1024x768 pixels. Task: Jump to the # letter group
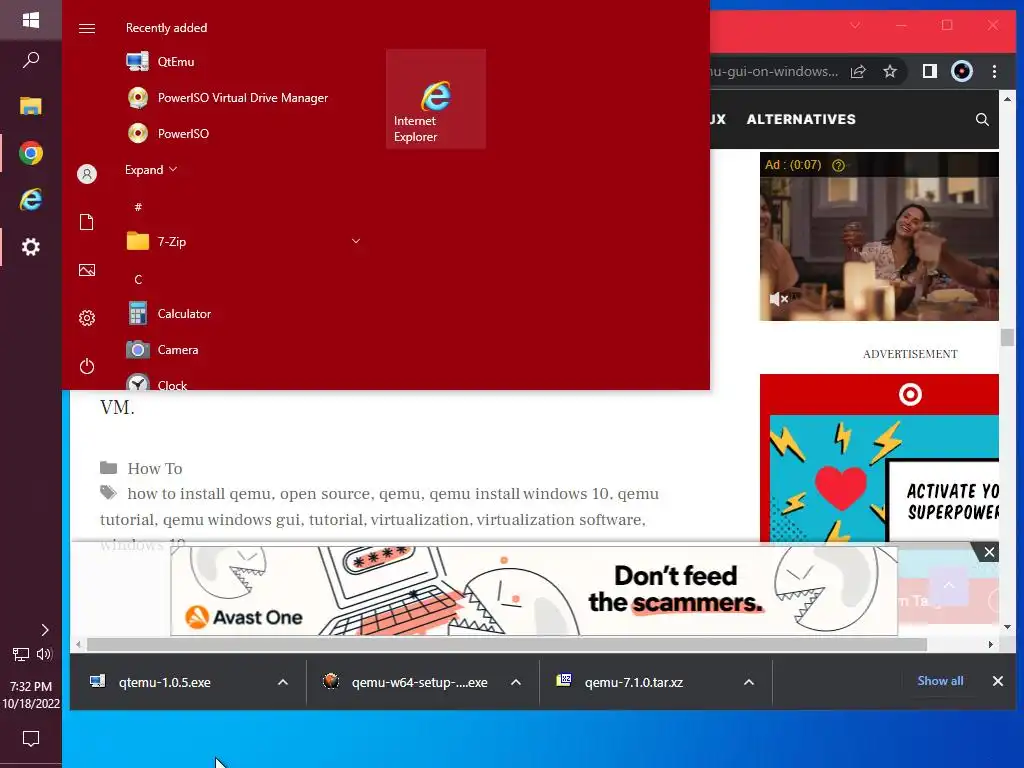click(138, 206)
